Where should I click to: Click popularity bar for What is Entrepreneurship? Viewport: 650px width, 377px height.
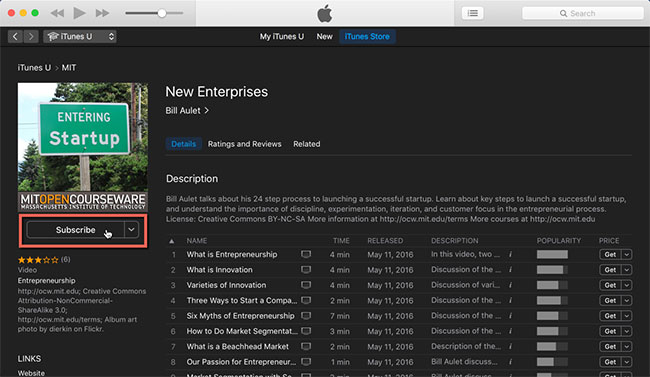pyautogui.click(x=552, y=255)
